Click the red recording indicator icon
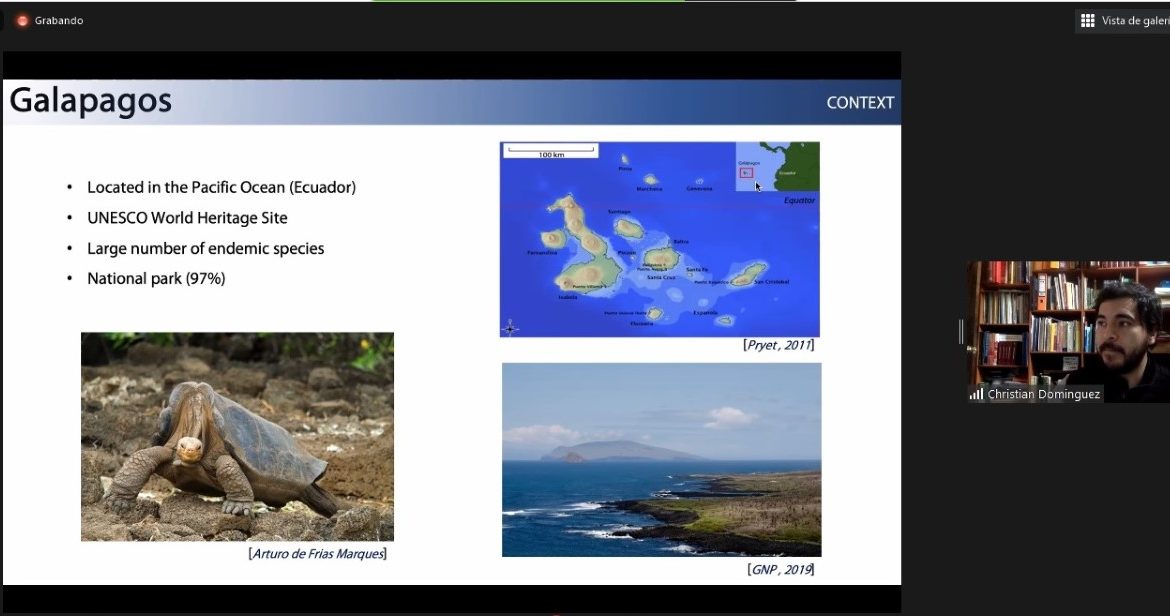The image size is (1170, 616). coord(22,21)
